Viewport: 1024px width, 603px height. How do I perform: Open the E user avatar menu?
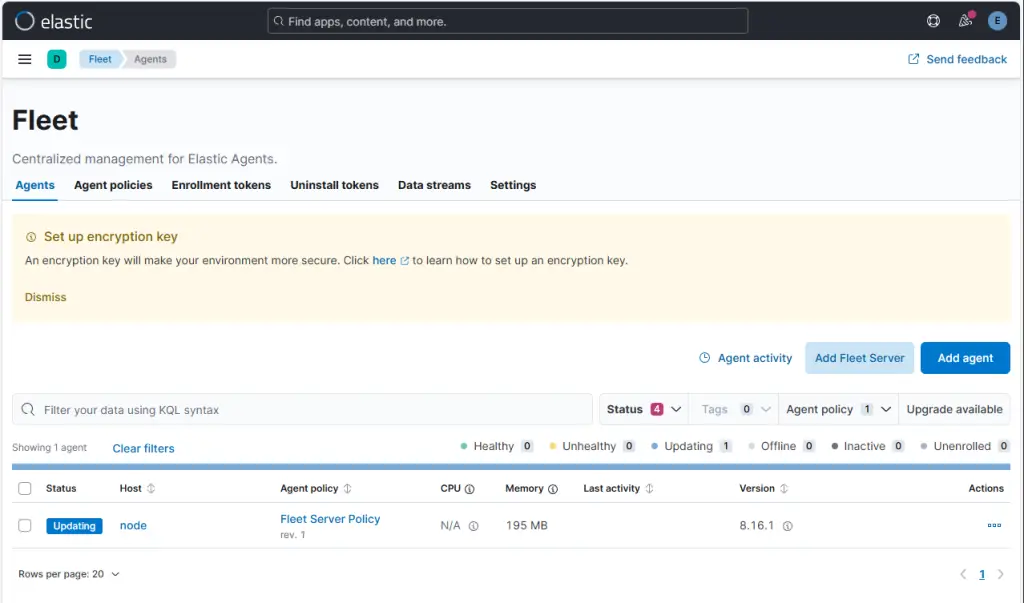[x=997, y=21]
